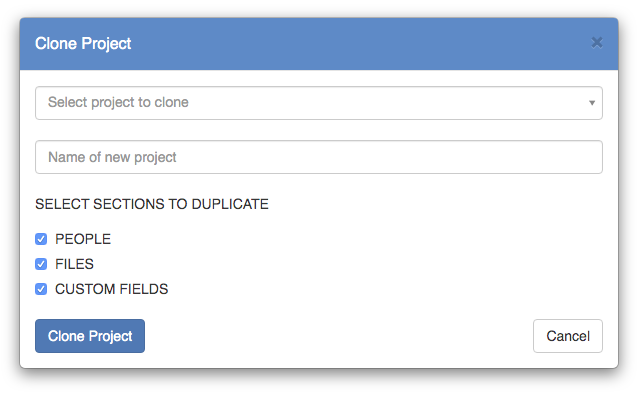640x394 pixels.
Task: Click the blue Clone Project button
Action: (90, 336)
